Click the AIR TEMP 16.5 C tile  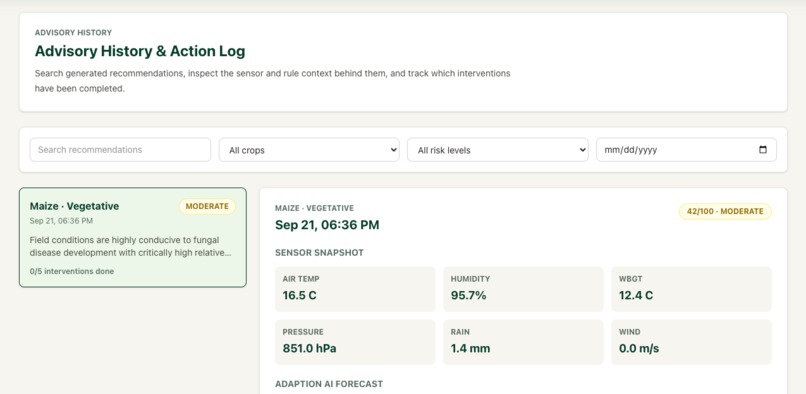coord(355,289)
